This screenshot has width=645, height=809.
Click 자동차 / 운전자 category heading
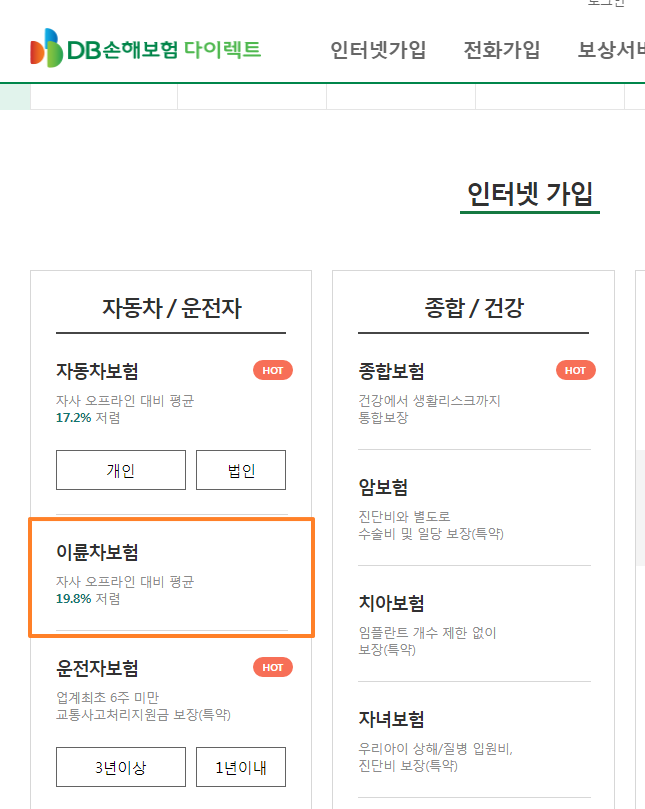[171, 308]
